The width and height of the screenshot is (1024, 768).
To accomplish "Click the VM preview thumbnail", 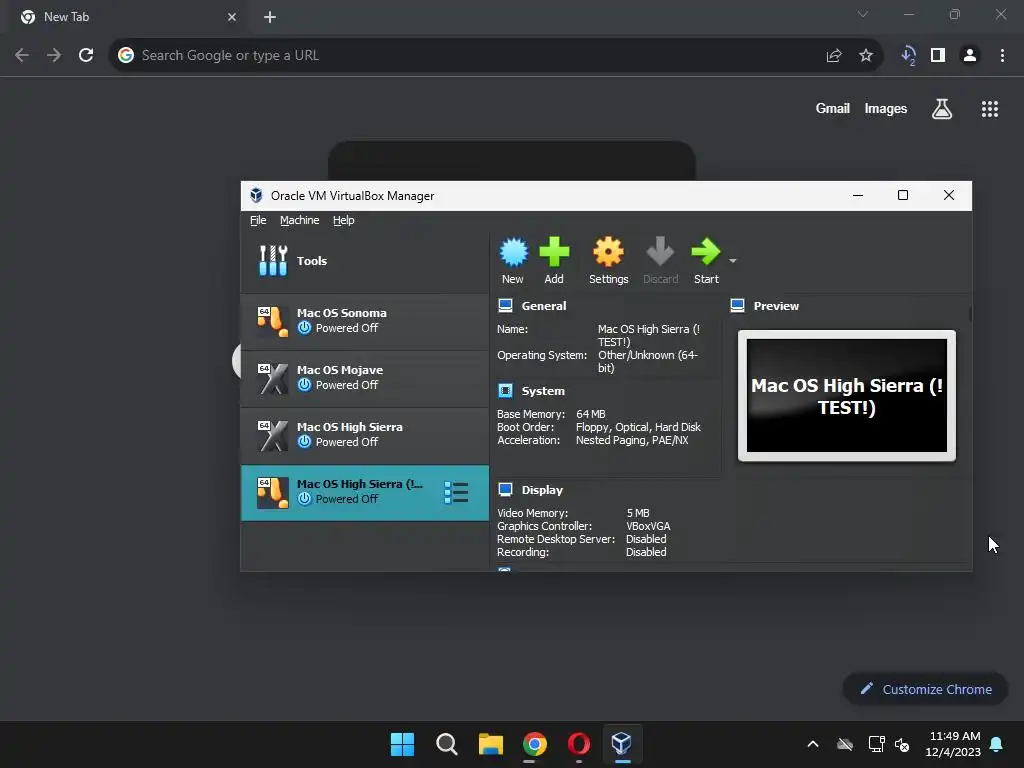I will pos(846,395).
